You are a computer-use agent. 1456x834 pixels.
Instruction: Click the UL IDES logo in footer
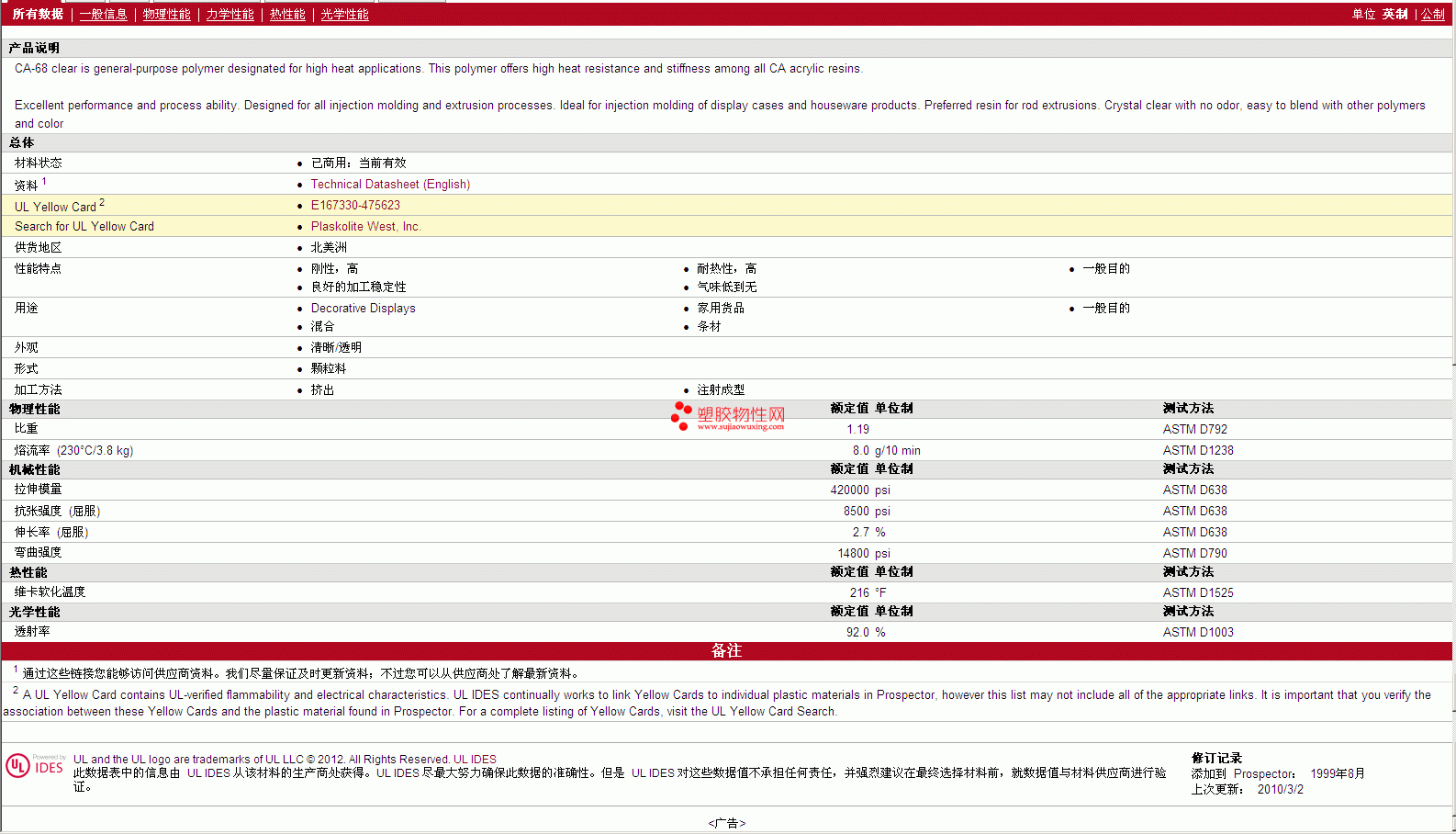36,766
